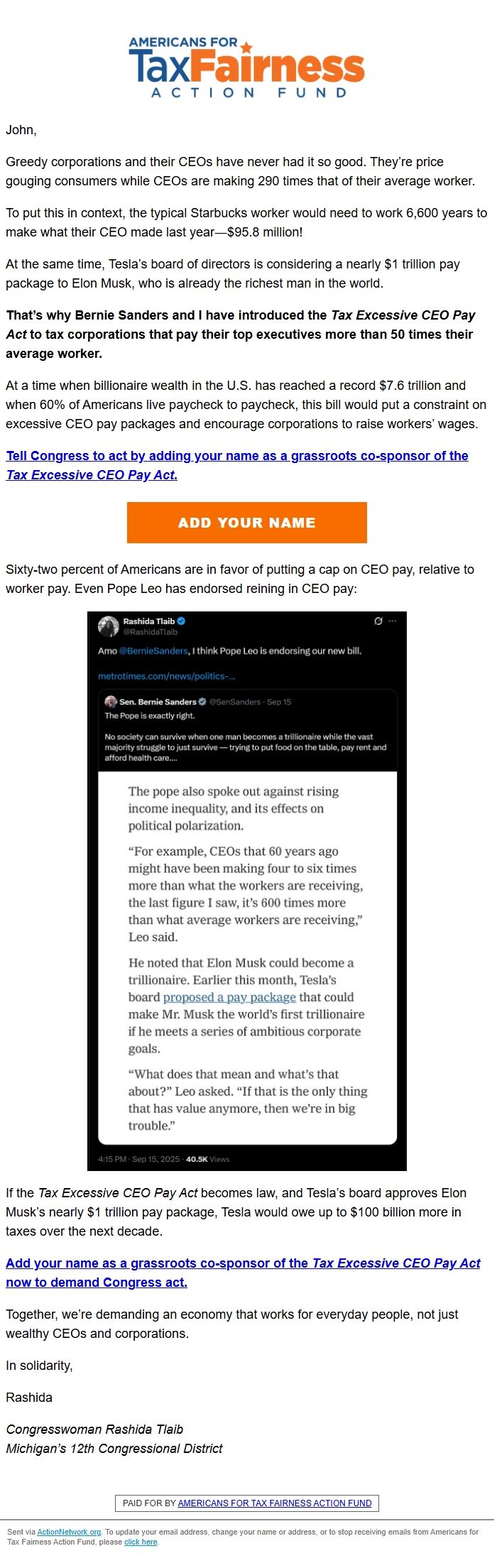Click the tweet timestamp 4:15 PM Sep 15, 2025
Image resolution: width=497 pixels, height=1568 pixels.
coord(138,1159)
